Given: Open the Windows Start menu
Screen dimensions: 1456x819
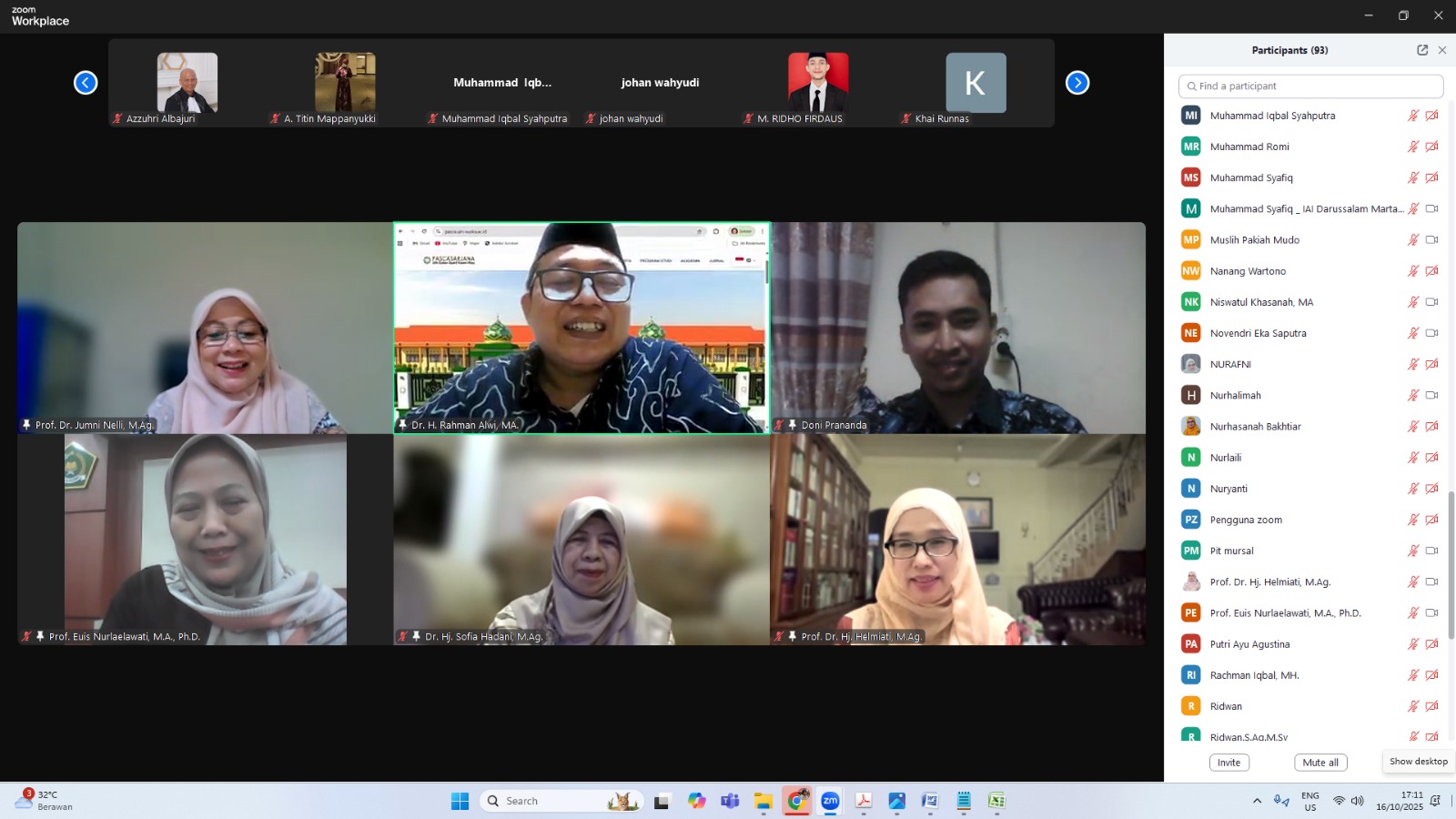Looking at the screenshot, I should pos(460,801).
